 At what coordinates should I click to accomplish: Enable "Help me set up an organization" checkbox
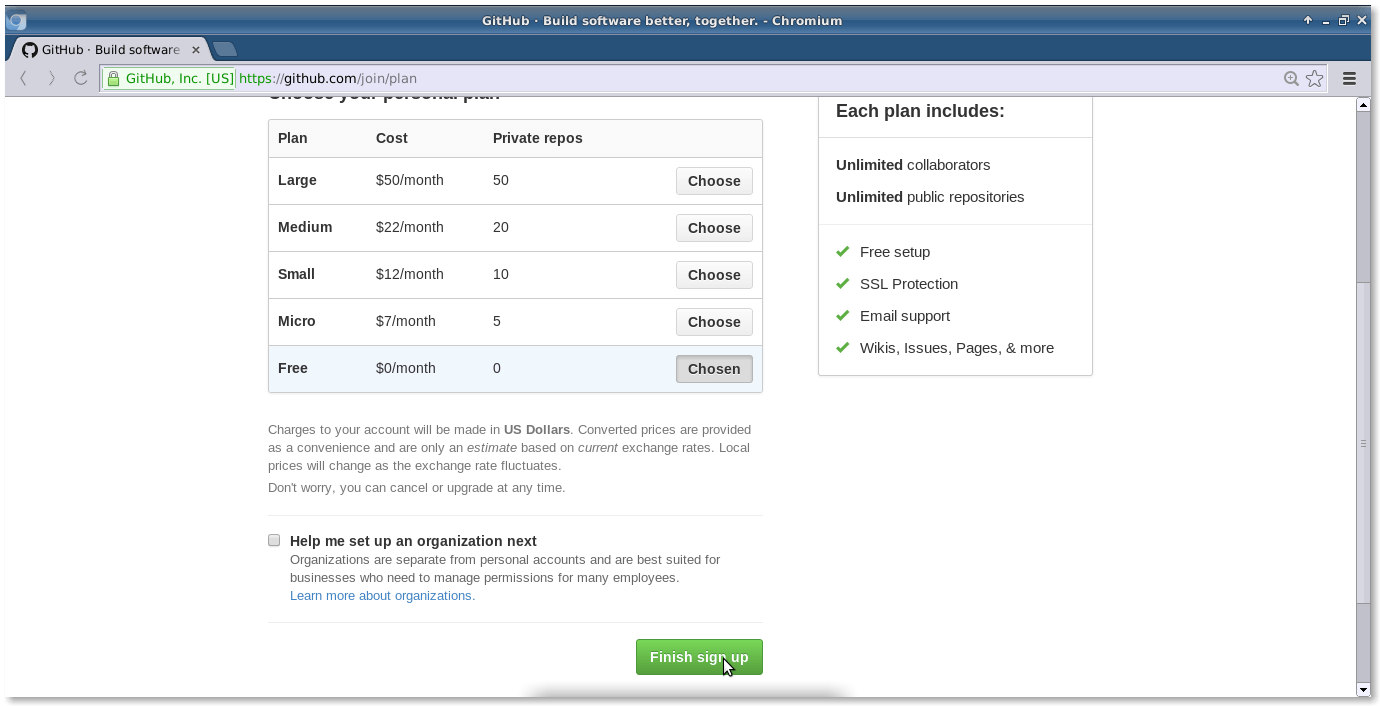tap(274, 540)
